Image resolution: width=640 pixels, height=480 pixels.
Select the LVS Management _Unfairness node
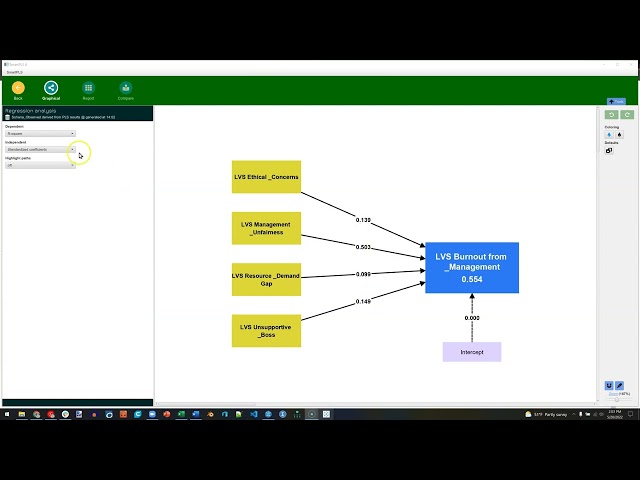point(267,228)
